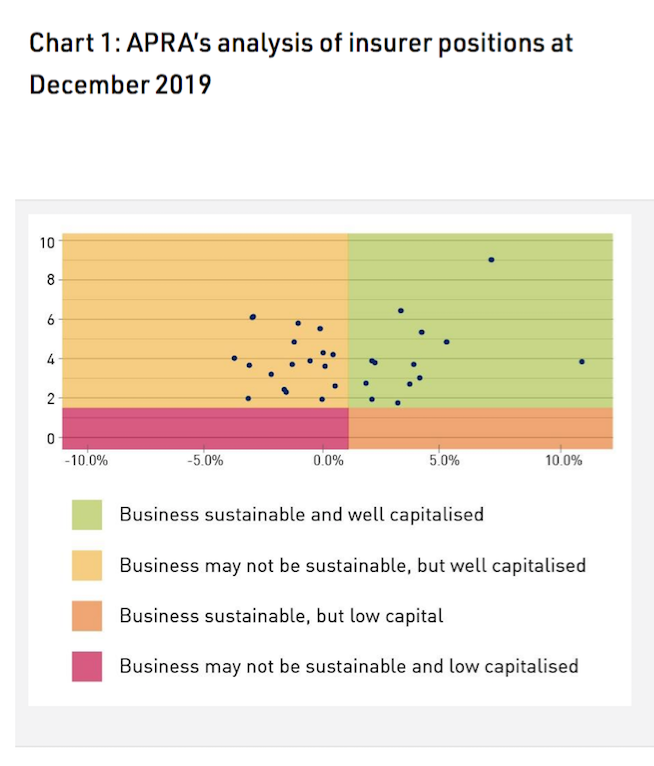Click the 0 label on the y-axis
654x766 pixels.
pos(47,438)
